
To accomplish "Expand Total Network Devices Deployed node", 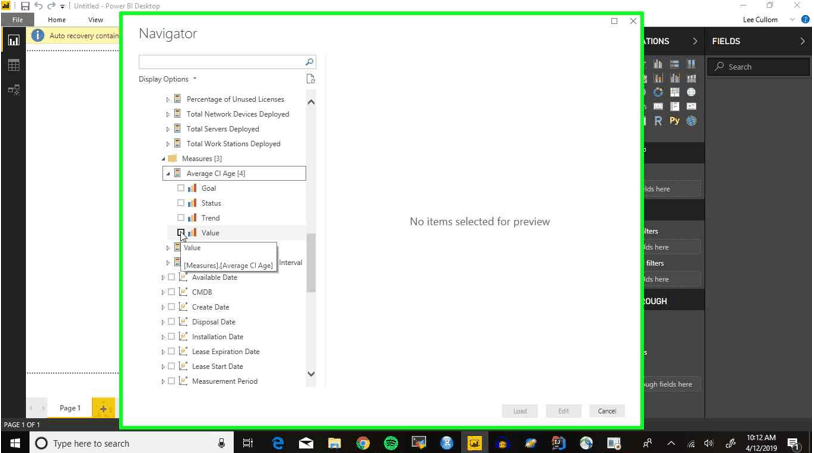I will click(x=168, y=114).
